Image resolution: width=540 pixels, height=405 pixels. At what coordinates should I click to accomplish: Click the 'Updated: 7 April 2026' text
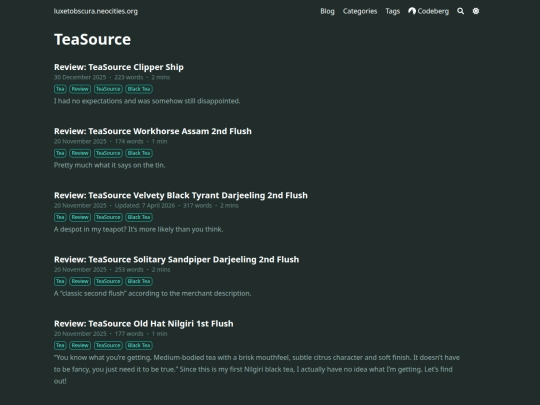coord(145,206)
